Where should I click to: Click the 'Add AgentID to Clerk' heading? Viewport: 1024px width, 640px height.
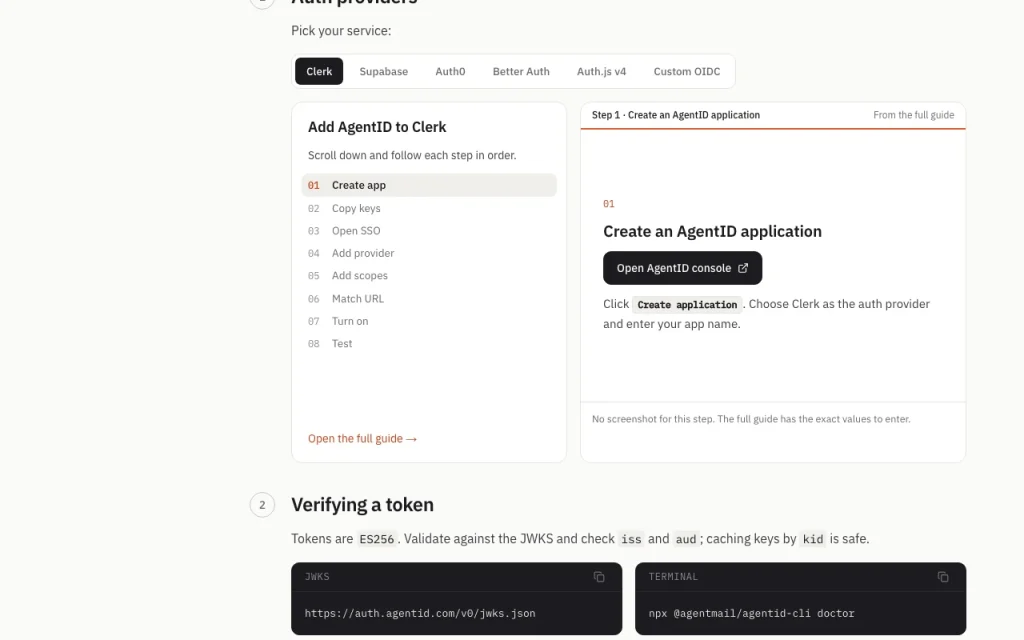(x=377, y=127)
